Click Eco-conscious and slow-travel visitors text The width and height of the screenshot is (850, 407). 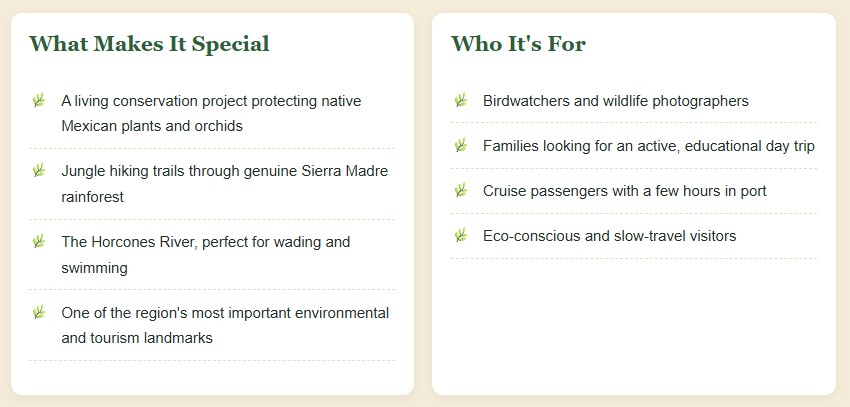(609, 236)
